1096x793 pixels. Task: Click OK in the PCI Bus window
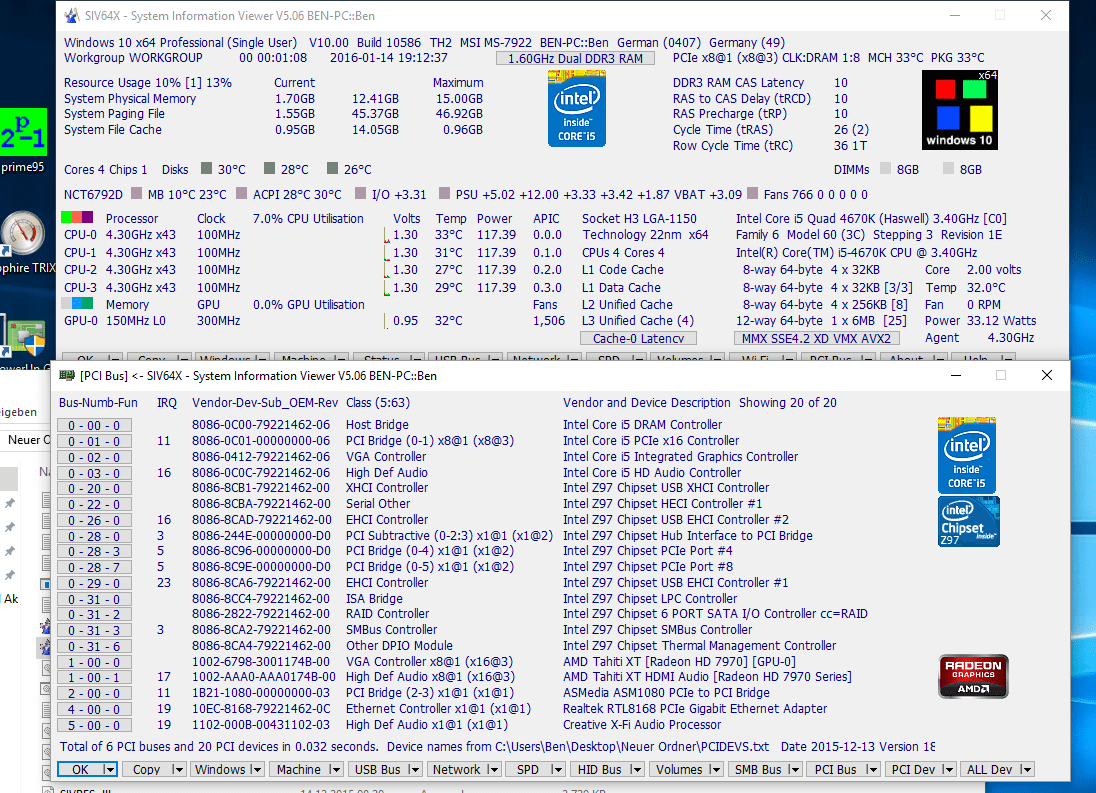80,769
